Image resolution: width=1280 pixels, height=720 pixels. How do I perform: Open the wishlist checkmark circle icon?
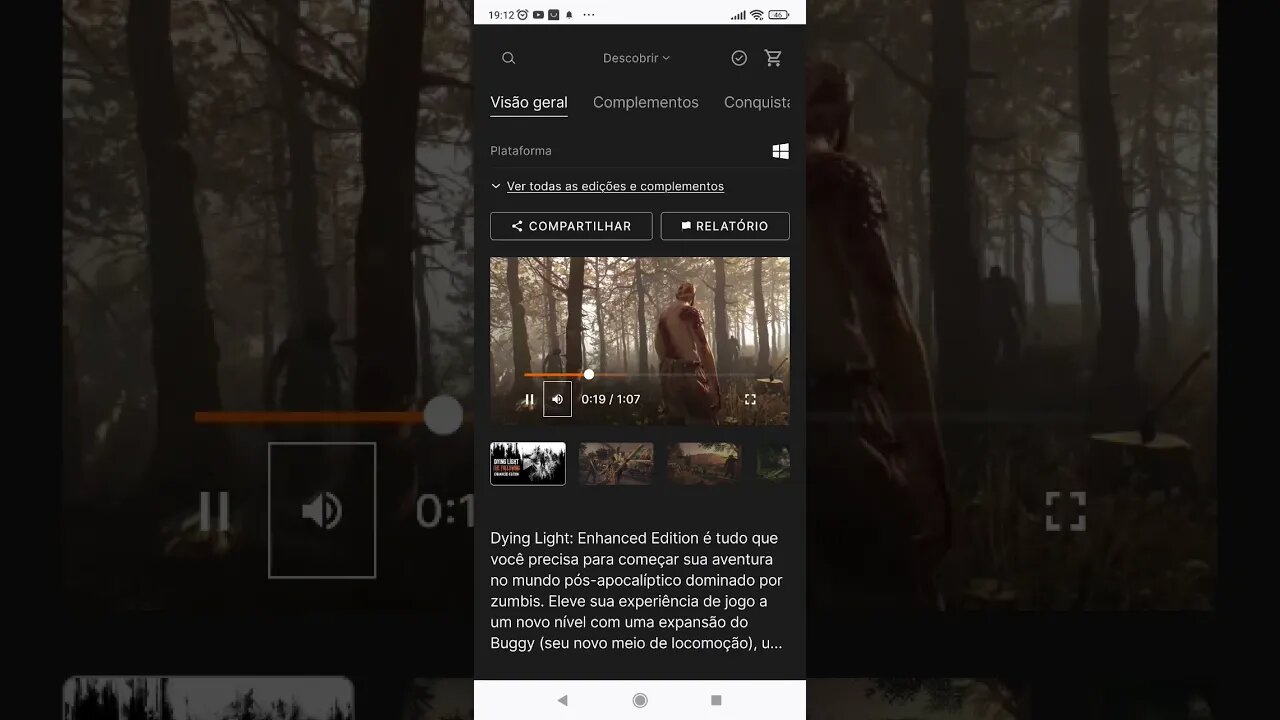[x=739, y=58]
